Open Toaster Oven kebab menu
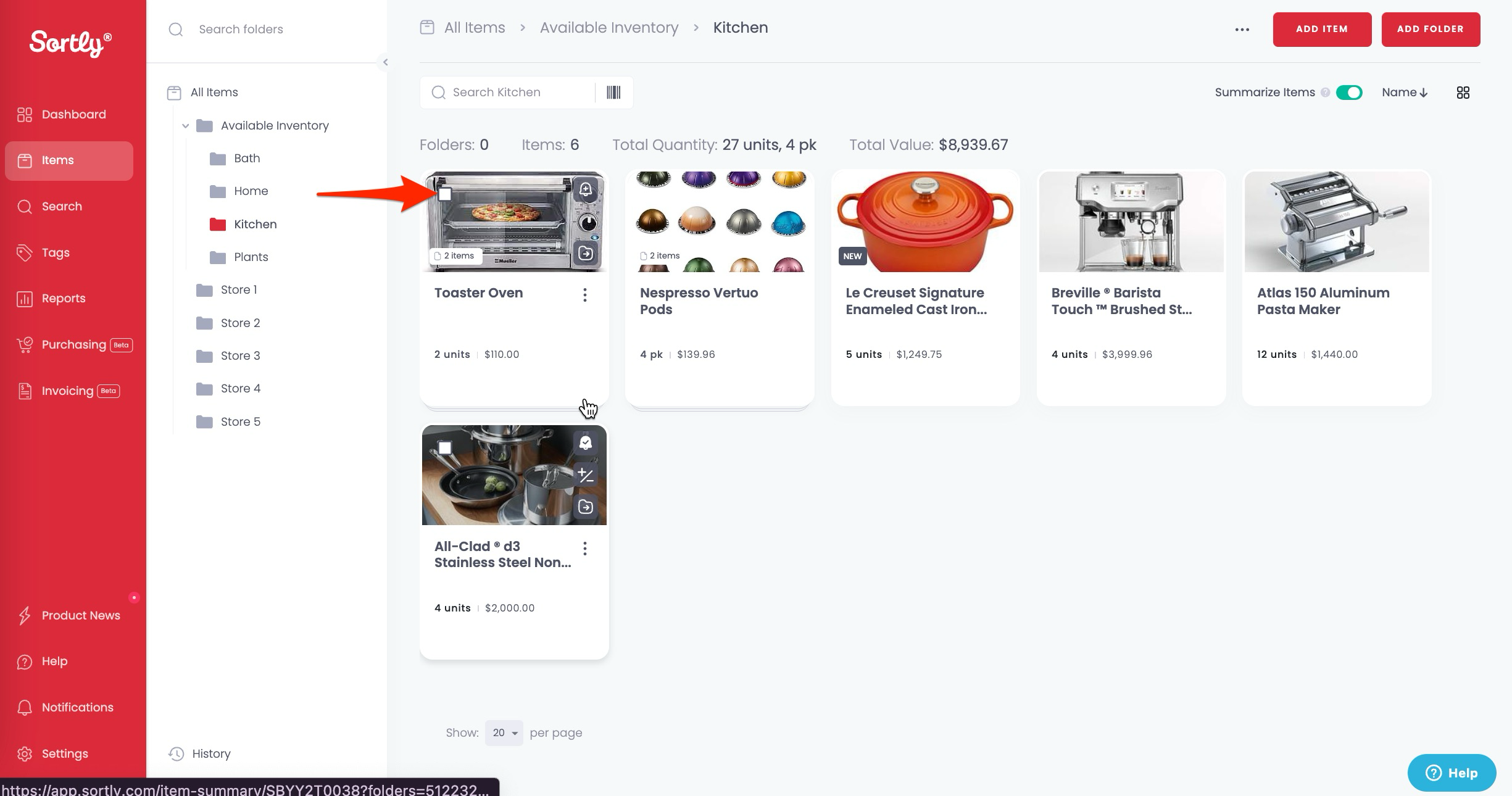The height and width of the screenshot is (796, 1512). [585, 295]
